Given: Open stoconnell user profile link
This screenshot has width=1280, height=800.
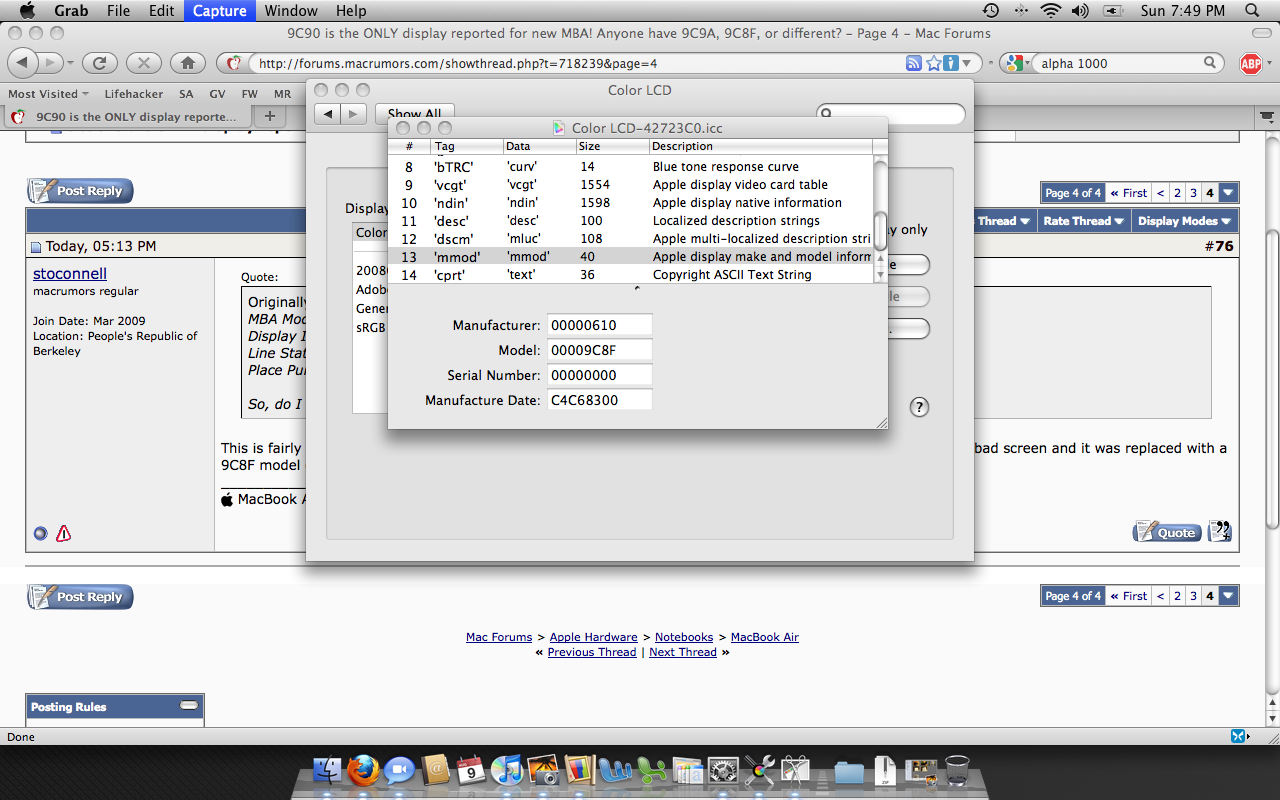Looking at the screenshot, I should click(70, 273).
